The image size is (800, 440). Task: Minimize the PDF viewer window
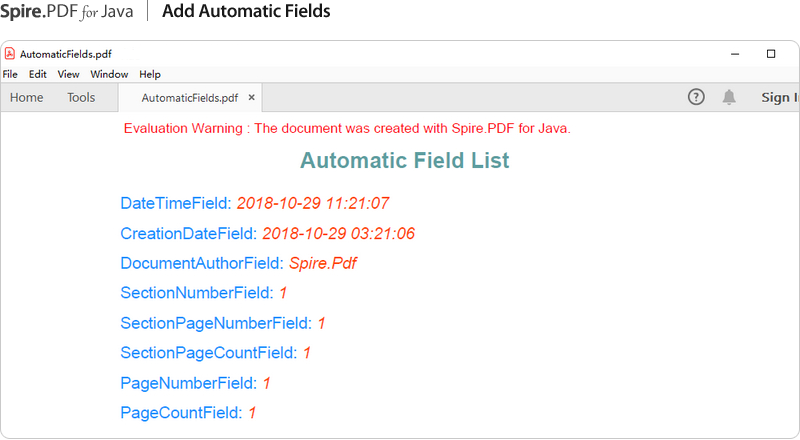coord(735,54)
